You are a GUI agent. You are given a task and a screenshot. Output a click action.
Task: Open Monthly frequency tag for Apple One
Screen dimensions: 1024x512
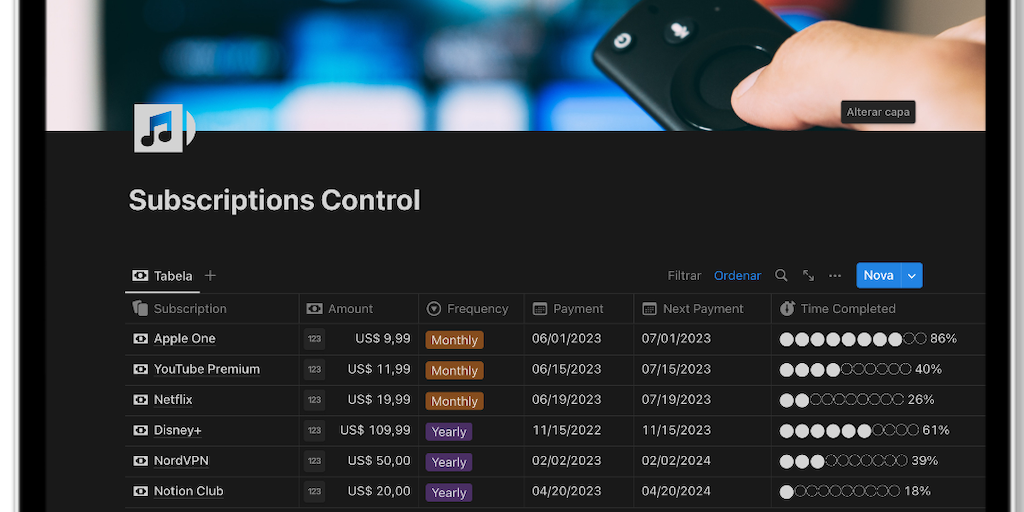click(x=454, y=340)
